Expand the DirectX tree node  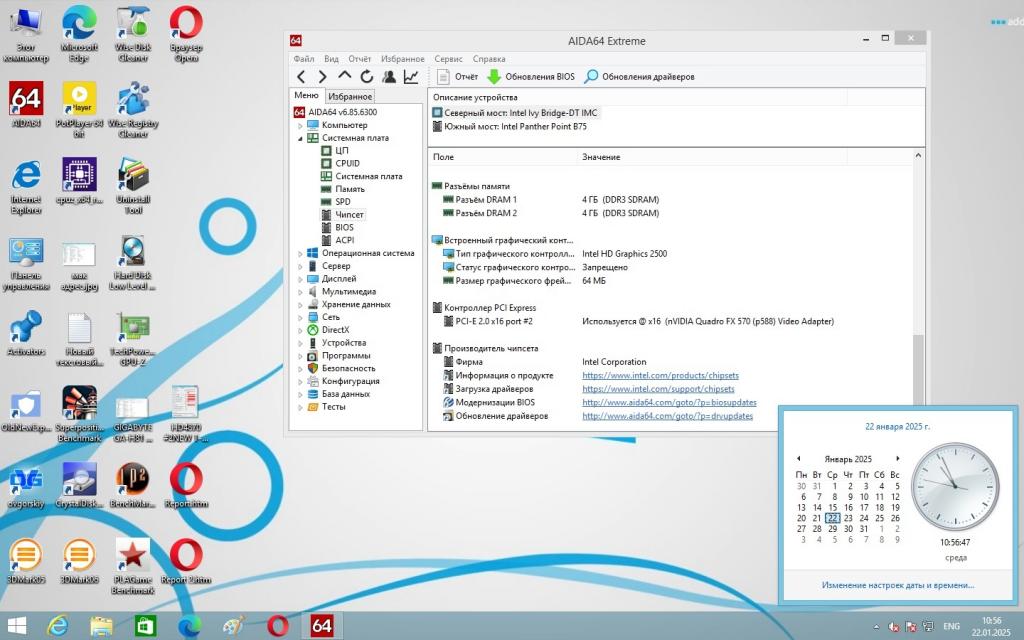coord(300,330)
